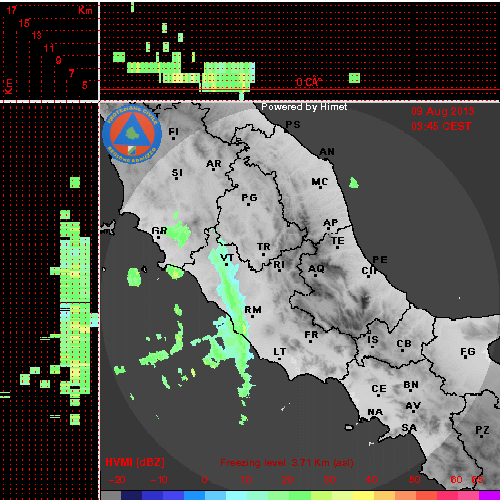Click the GR city label
The height and width of the screenshot is (500, 500).
point(159,231)
